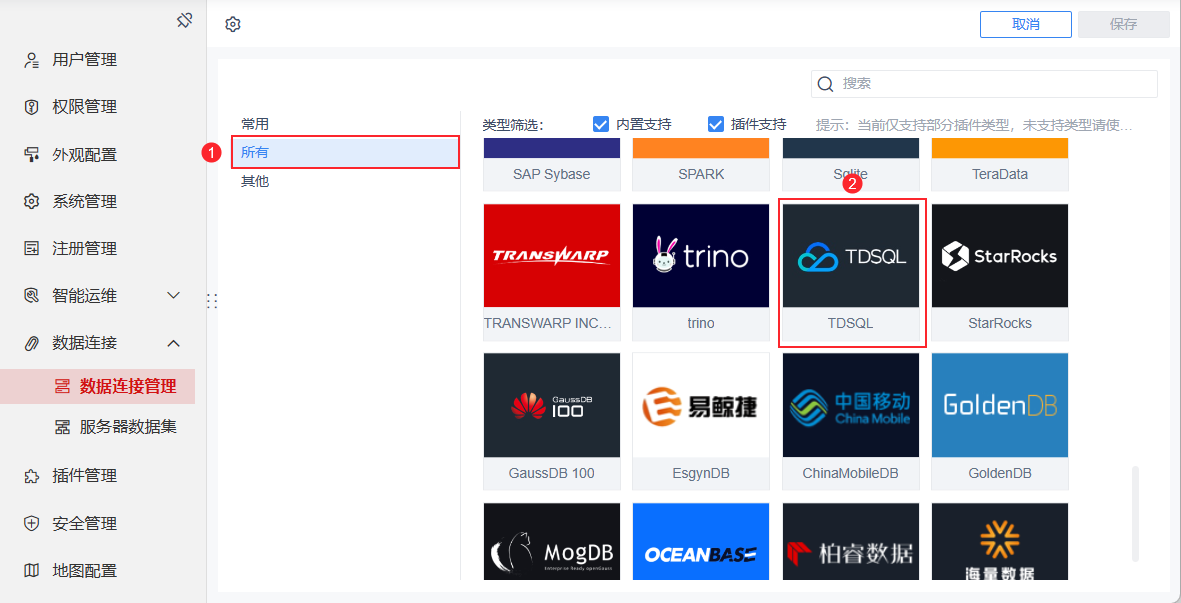Viewport: 1181px width, 603px height.
Task: Click the 提示 hint text
Action: click(x=974, y=125)
